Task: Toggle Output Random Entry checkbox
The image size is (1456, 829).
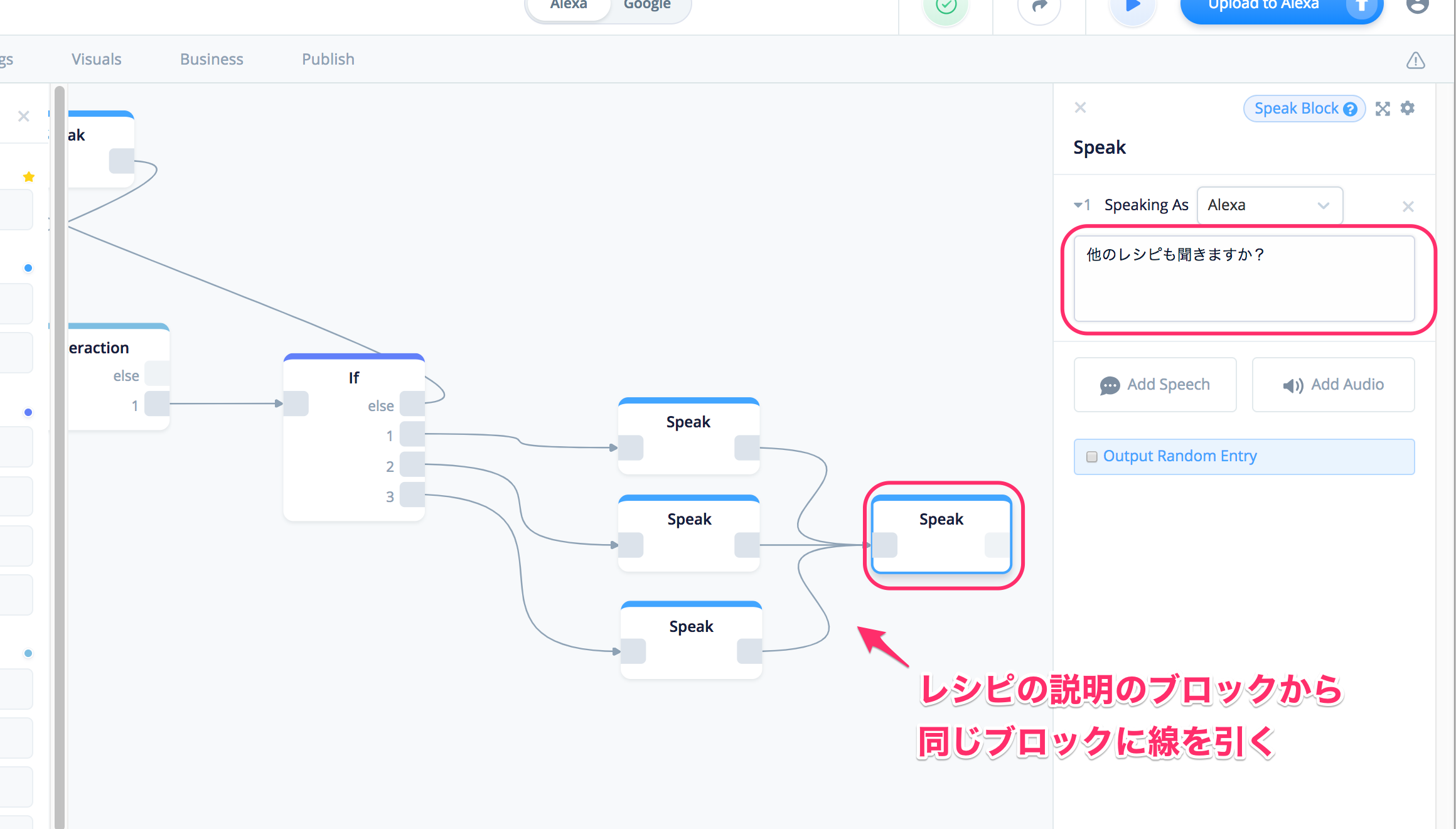Action: pyautogui.click(x=1092, y=457)
